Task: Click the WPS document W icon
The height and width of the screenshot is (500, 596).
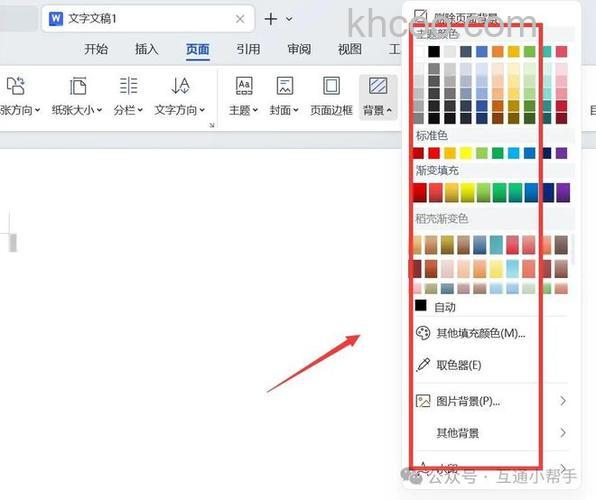Action: pyautogui.click(x=56, y=18)
